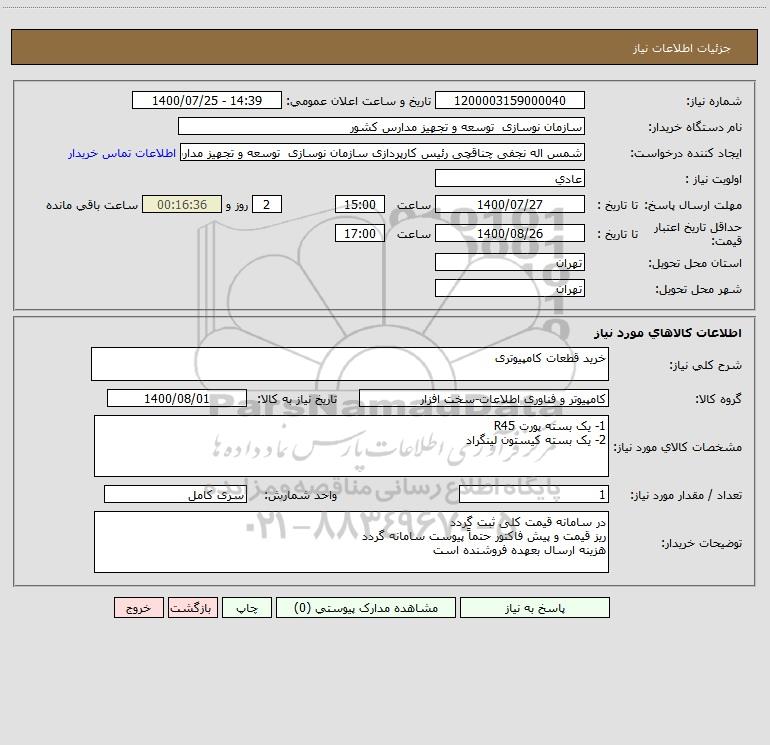Click the ساعت باقی مانده text
The image size is (770, 745).
[x=92, y=205]
